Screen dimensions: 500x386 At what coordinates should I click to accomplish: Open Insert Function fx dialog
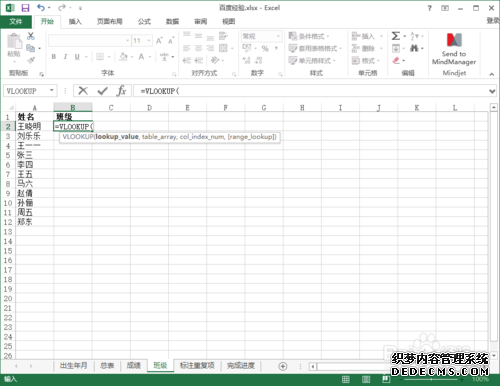point(121,91)
